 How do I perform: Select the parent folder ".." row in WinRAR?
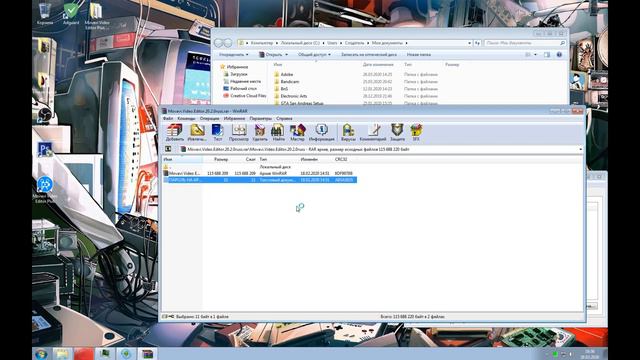tap(260, 167)
